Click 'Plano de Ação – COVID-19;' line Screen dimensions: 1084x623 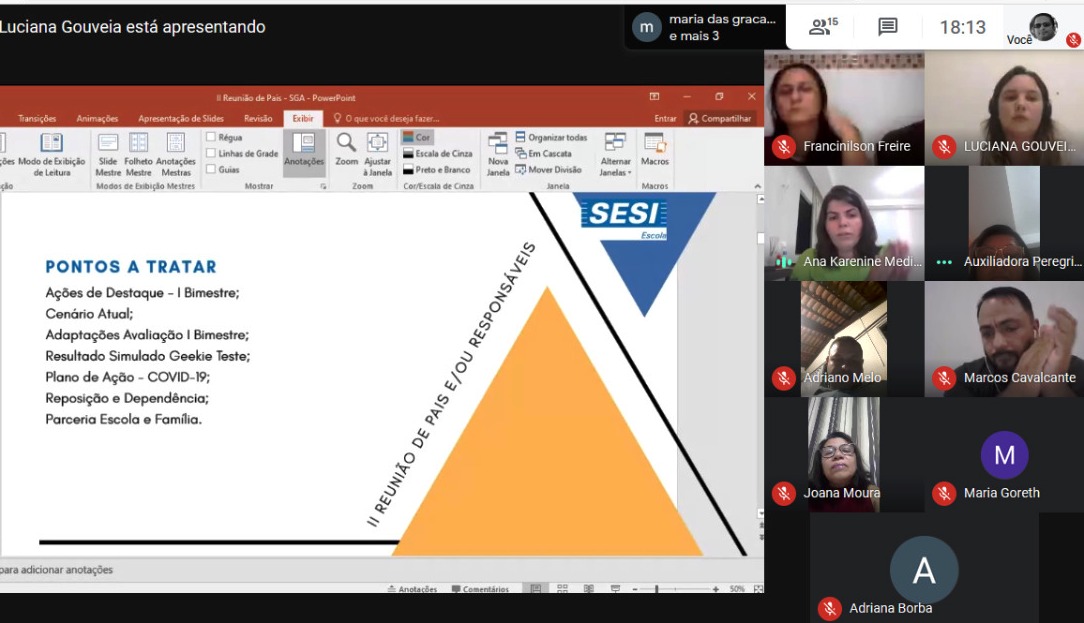pyautogui.click(x=127, y=377)
